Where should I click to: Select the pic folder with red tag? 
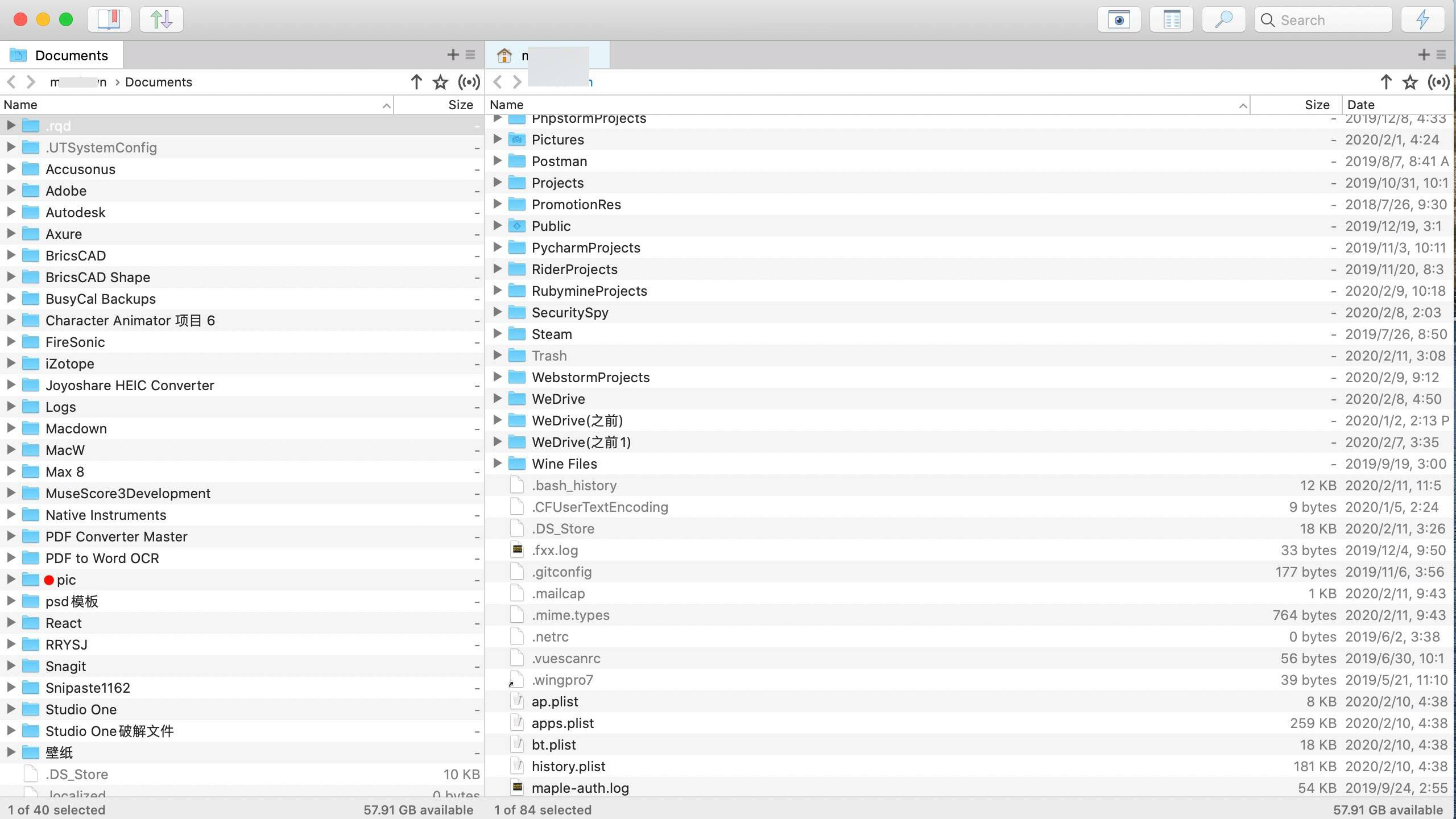(242, 580)
